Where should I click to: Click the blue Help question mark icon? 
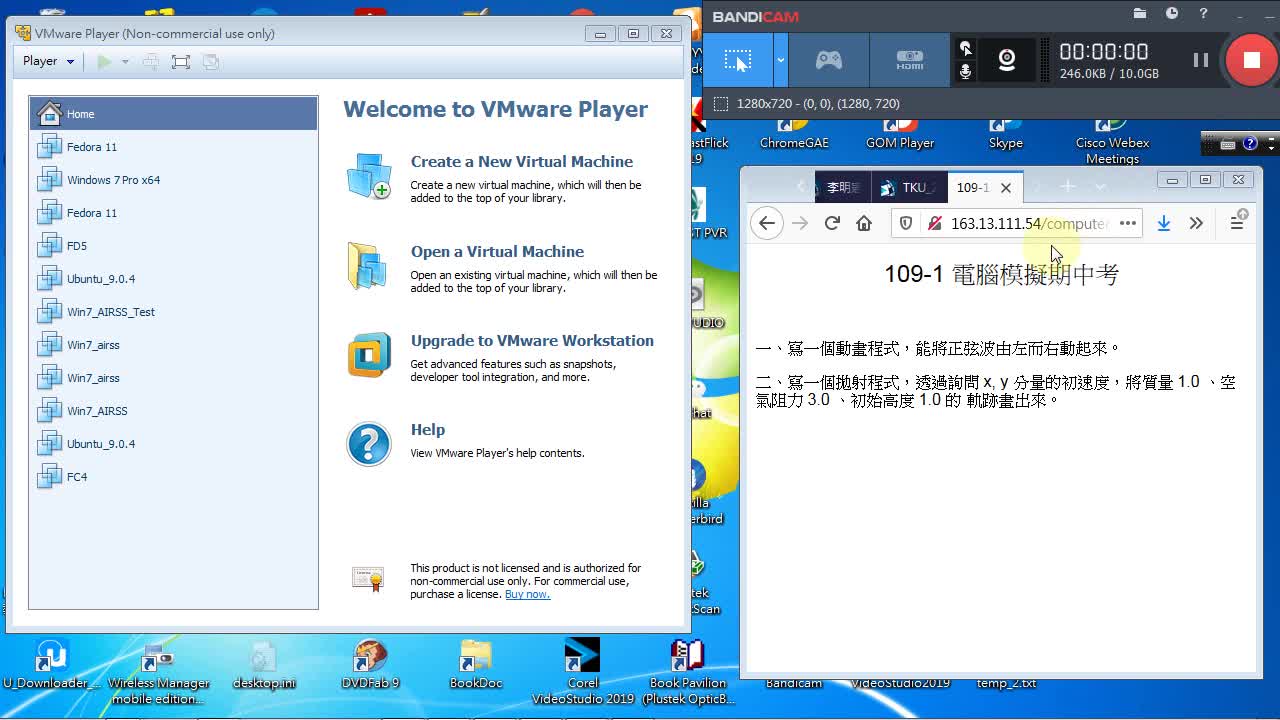(x=368, y=444)
